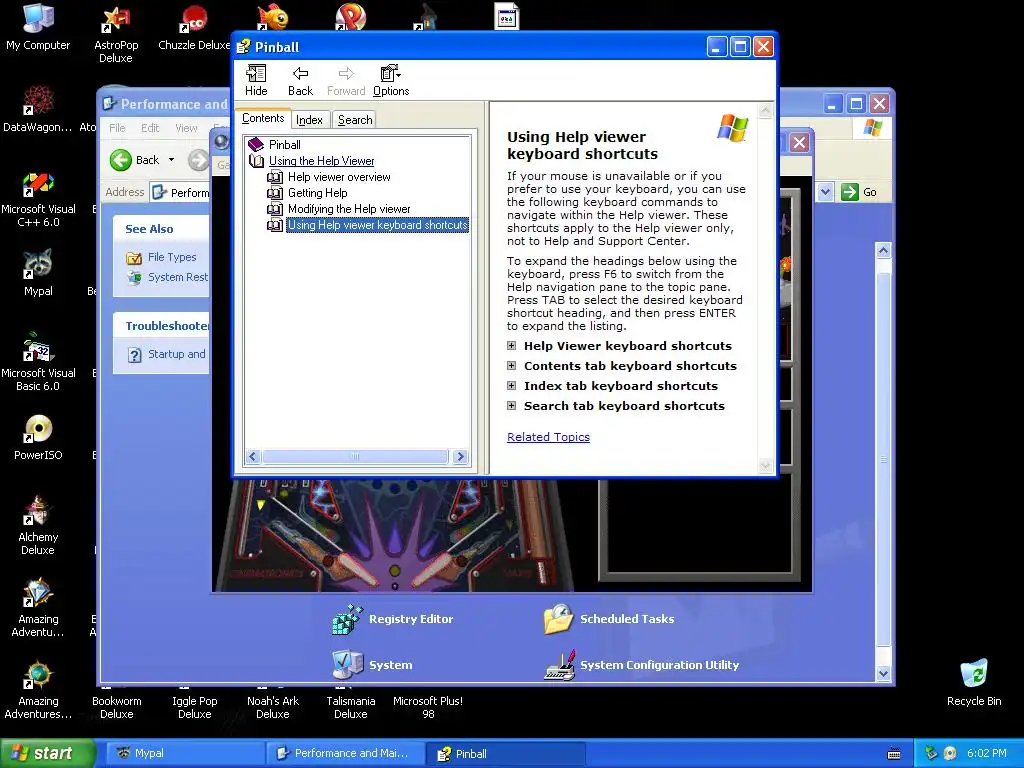This screenshot has width=1024, height=768.
Task: Select Talismania Deluxe desktop icon label
Action: (351, 707)
